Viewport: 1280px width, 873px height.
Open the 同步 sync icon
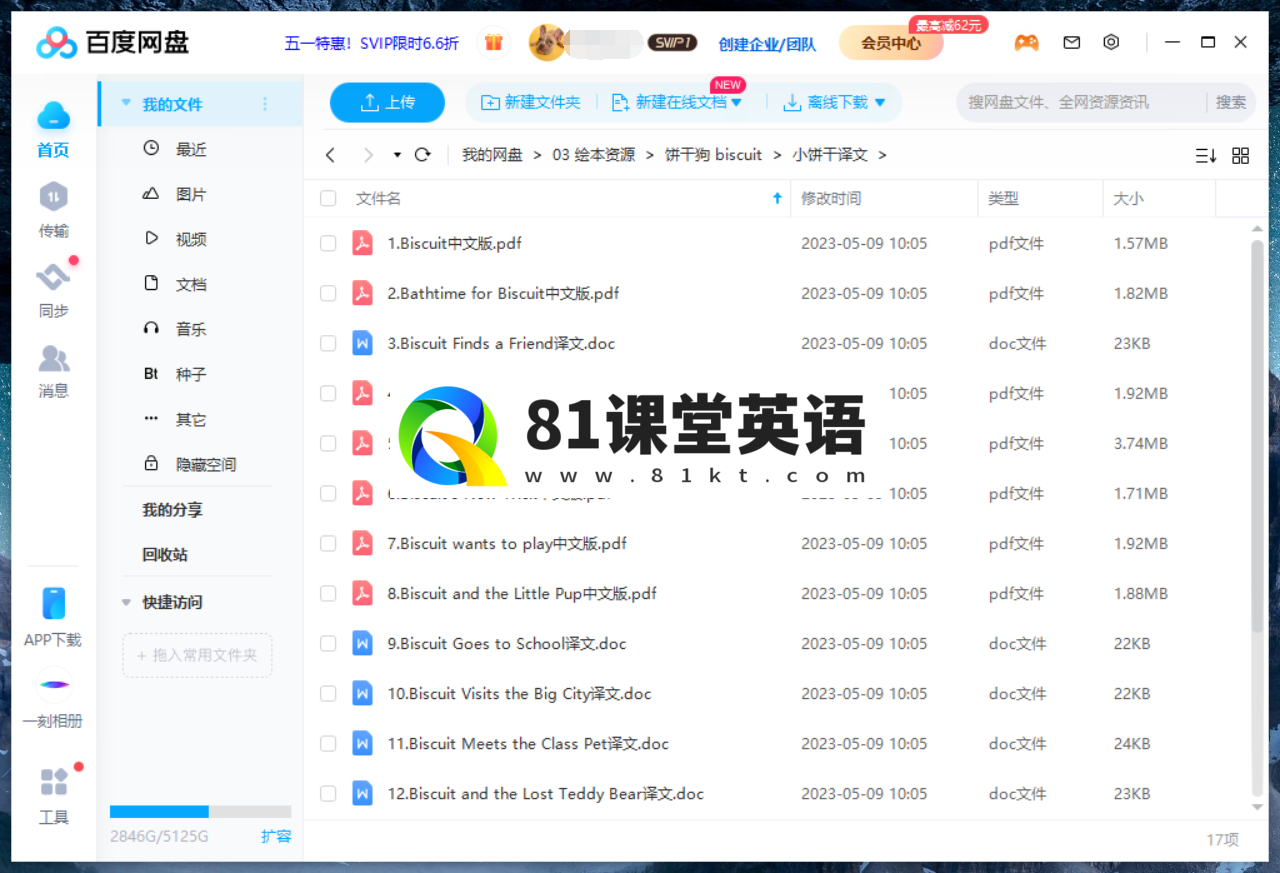(53, 277)
